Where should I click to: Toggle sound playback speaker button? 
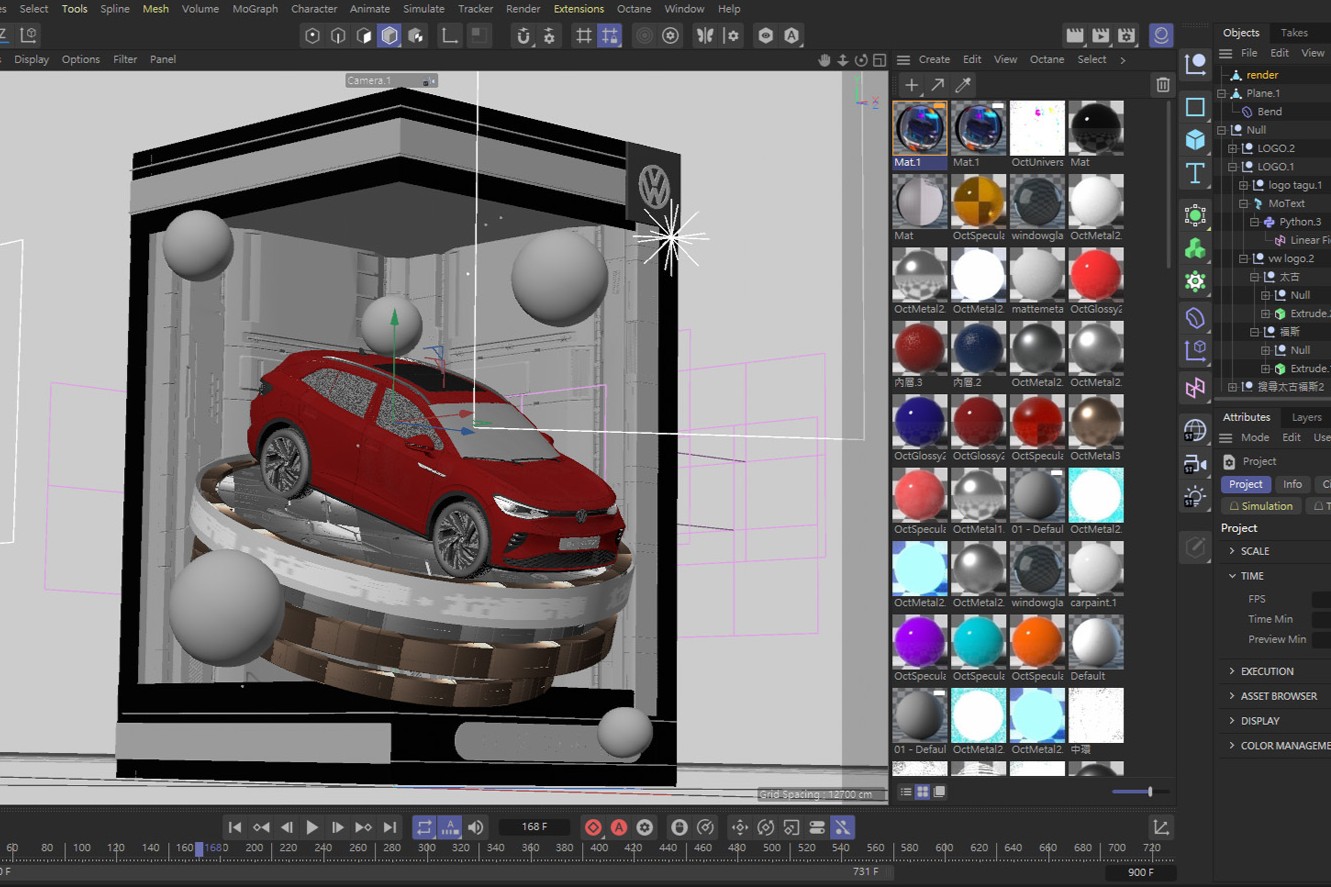click(x=476, y=827)
